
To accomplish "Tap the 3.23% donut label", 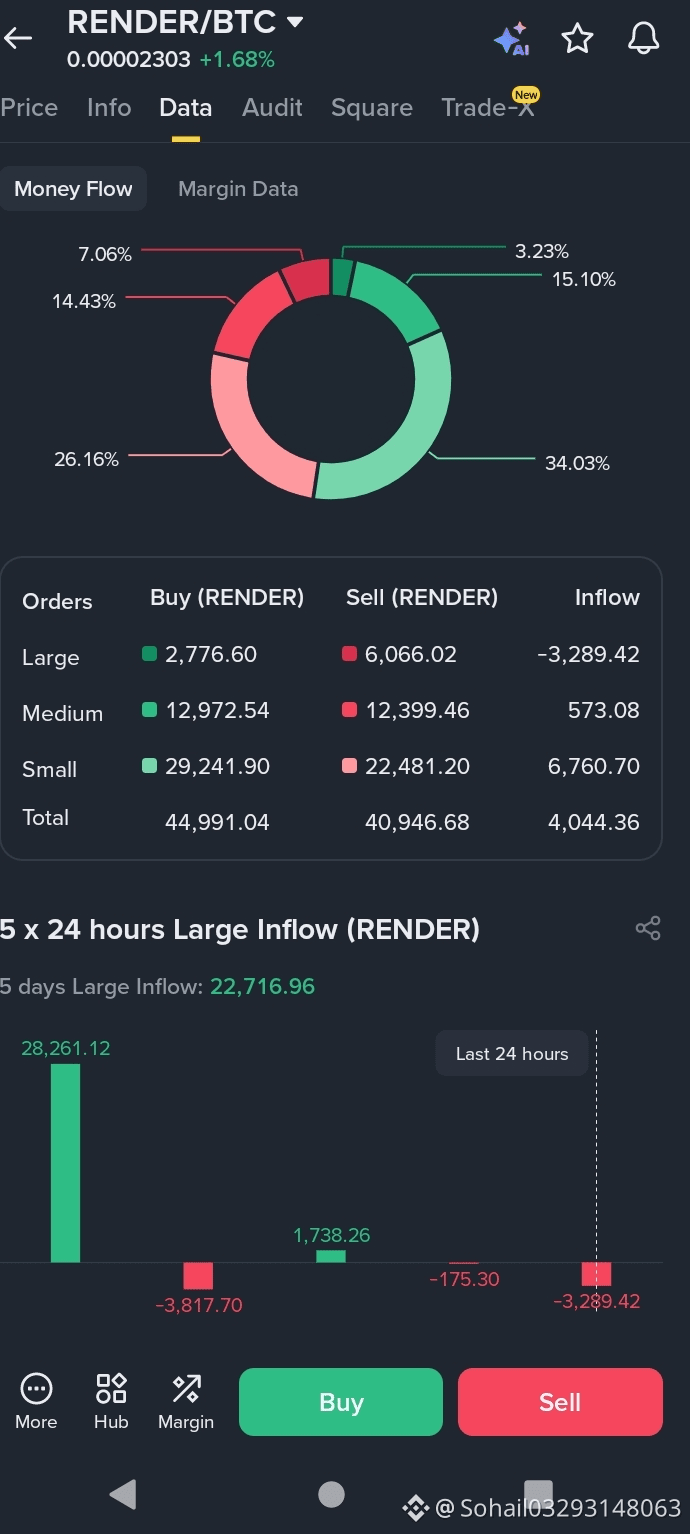I will [x=542, y=251].
